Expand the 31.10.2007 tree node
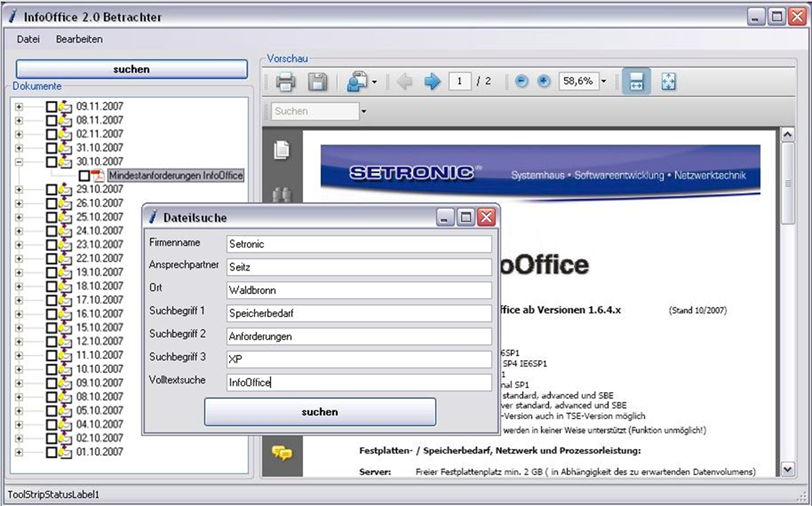This screenshot has height=506, width=812. (x=19, y=148)
